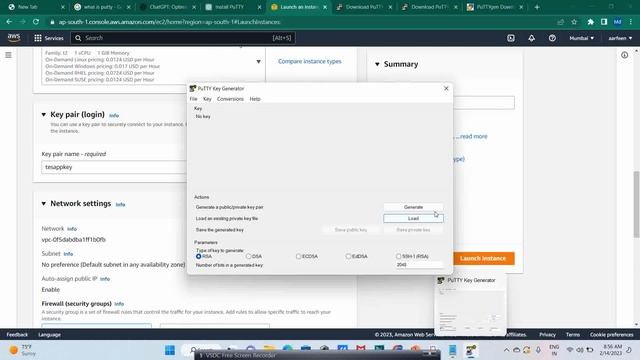Click the Load button in PuTTYgen
Image resolution: width=640 pixels, height=360 pixels.
point(413,218)
